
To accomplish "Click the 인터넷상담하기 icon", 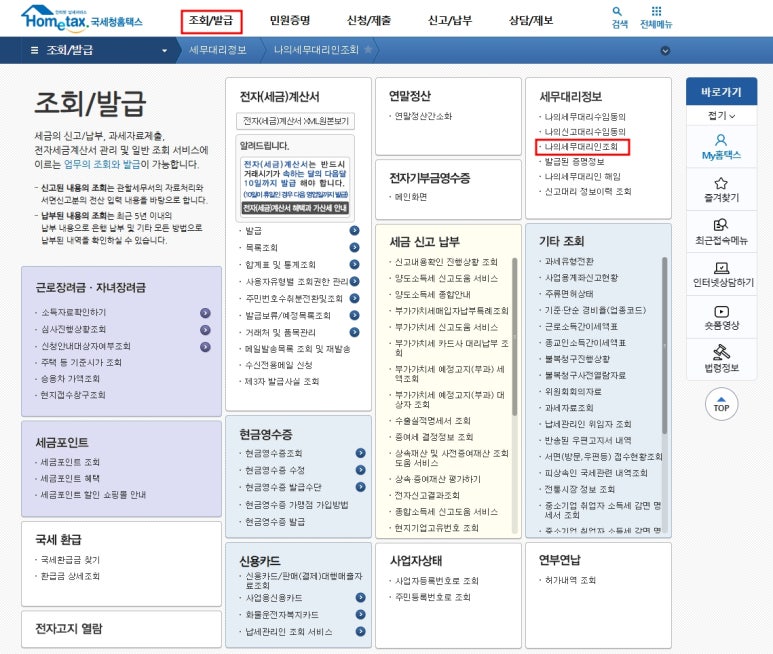I will [720, 273].
